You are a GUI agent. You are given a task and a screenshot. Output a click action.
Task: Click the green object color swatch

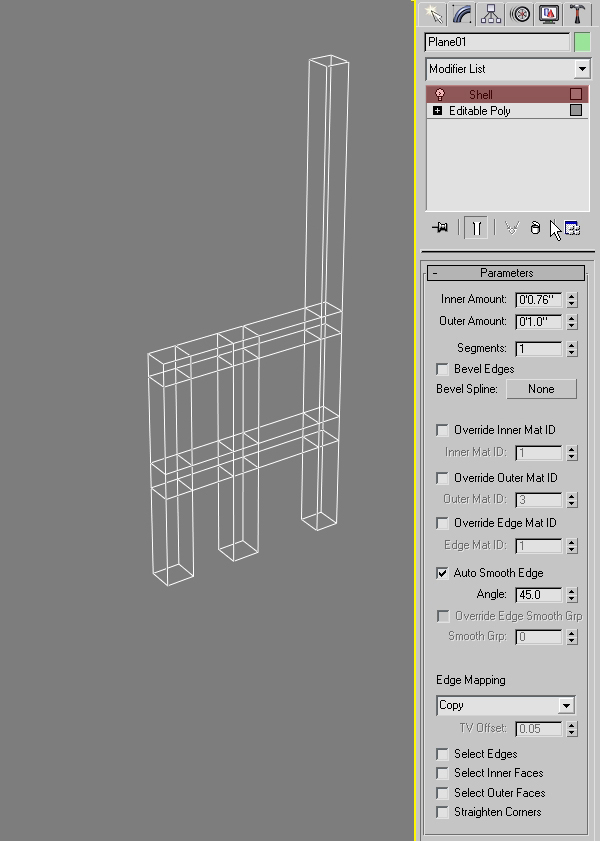(582, 42)
